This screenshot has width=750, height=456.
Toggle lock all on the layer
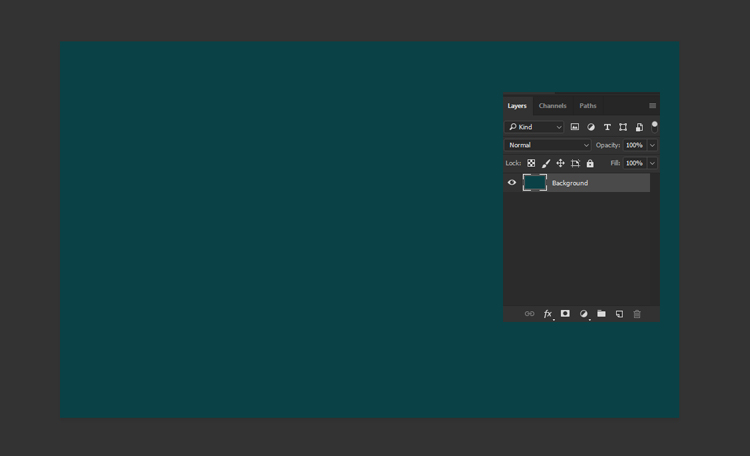tap(590, 163)
